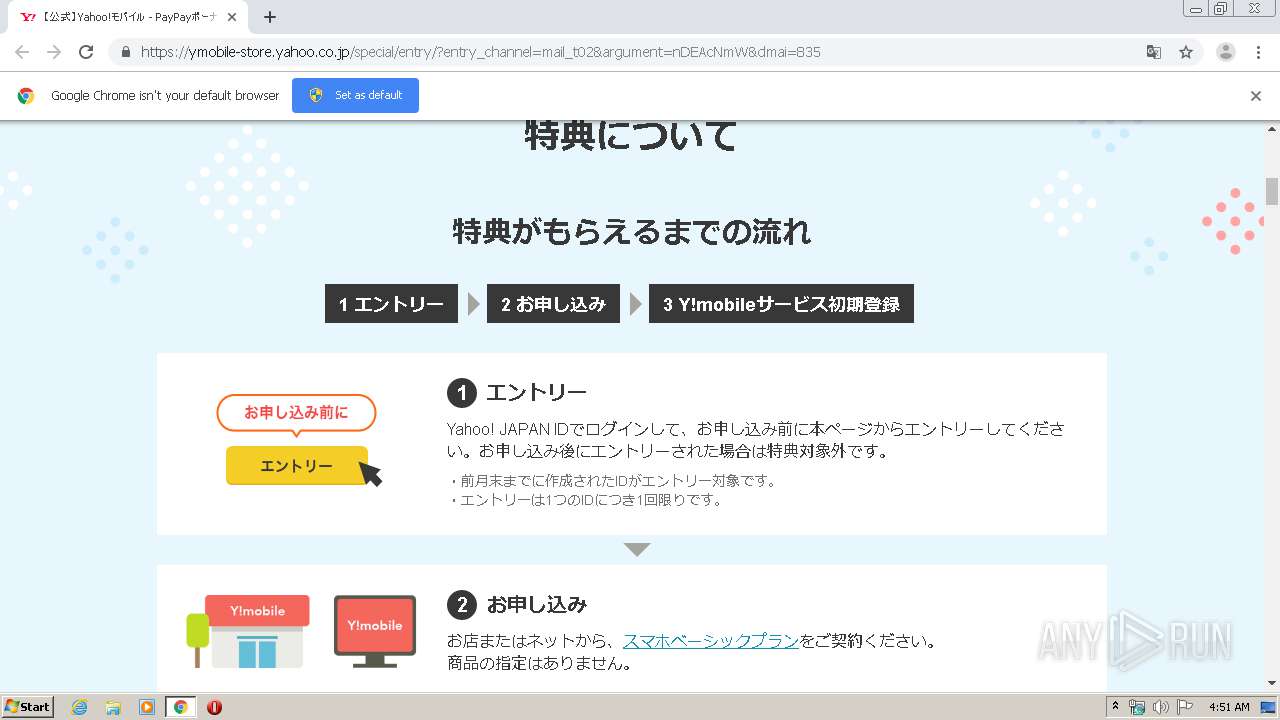Click the page vertical scrollbar thumb
Image resolution: width=1280 pixels, height=720 pixels.
click(1272, 191)
